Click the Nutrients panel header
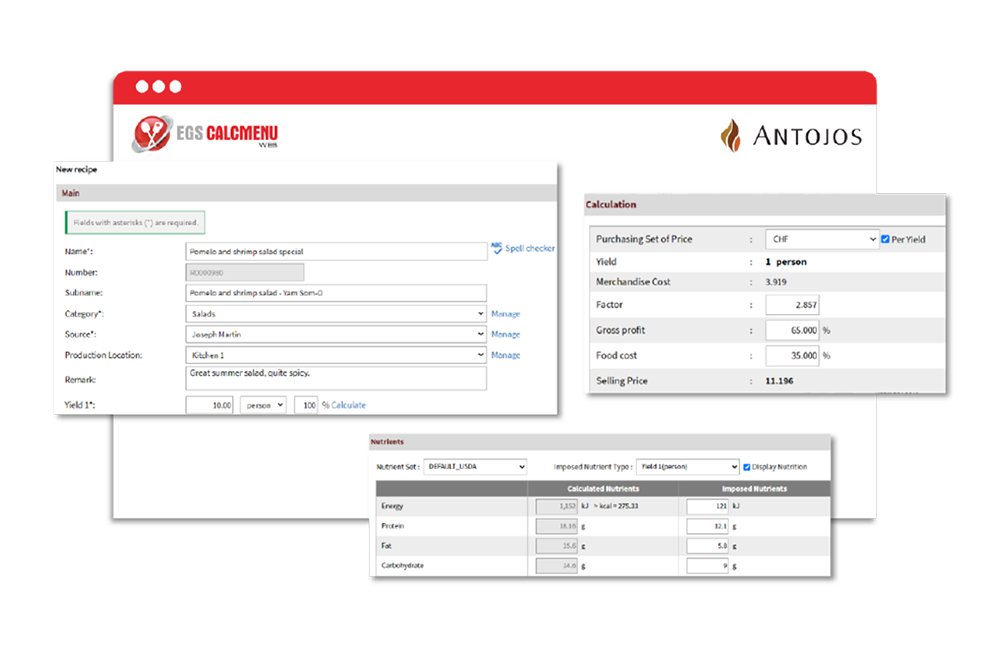The image size is (998, 652). (600, 442)
